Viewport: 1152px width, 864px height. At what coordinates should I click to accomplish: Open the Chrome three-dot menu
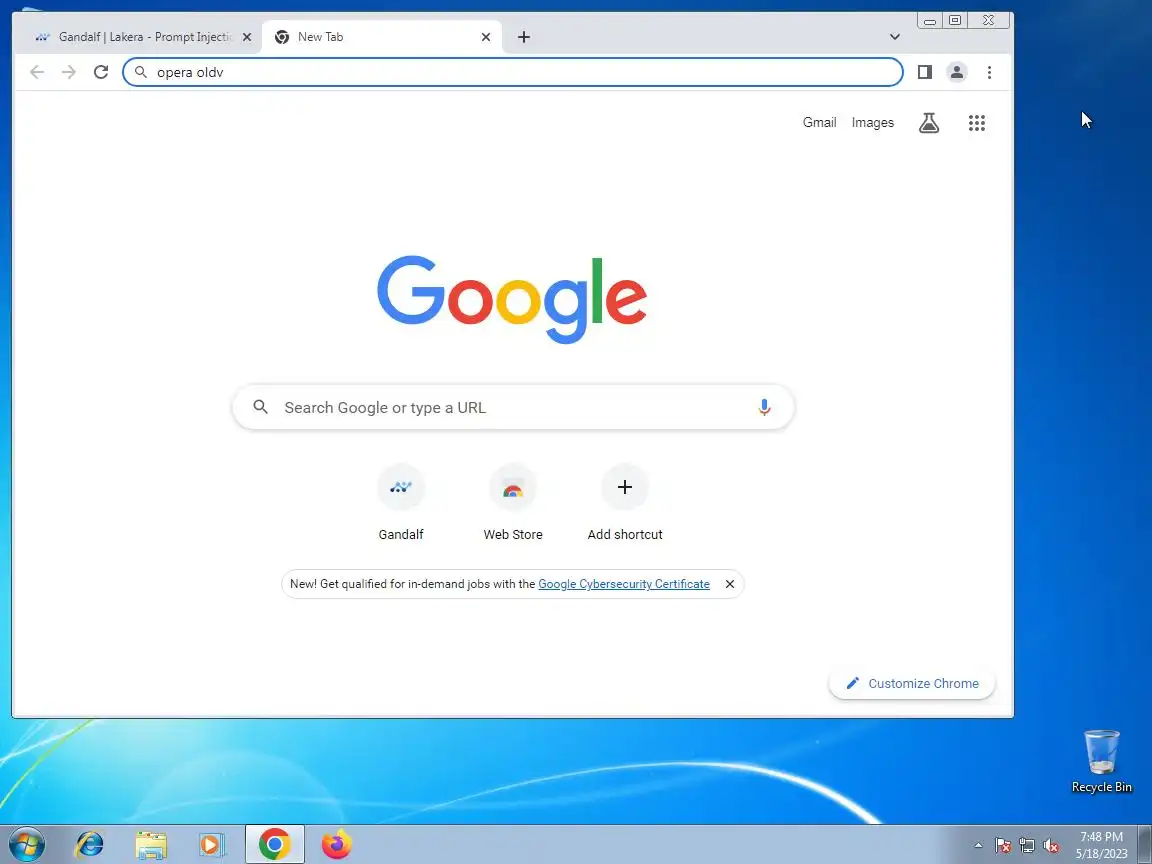[x=990, y=72]
